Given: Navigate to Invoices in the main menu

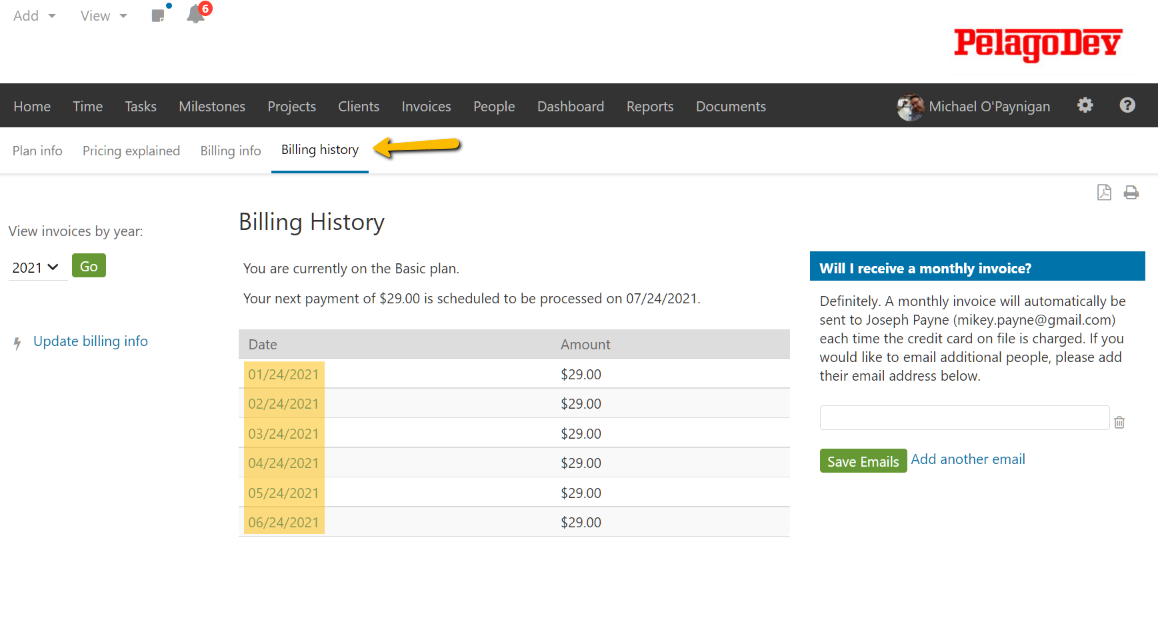Looking at the screenshot, I should click(x=426, y=105).
